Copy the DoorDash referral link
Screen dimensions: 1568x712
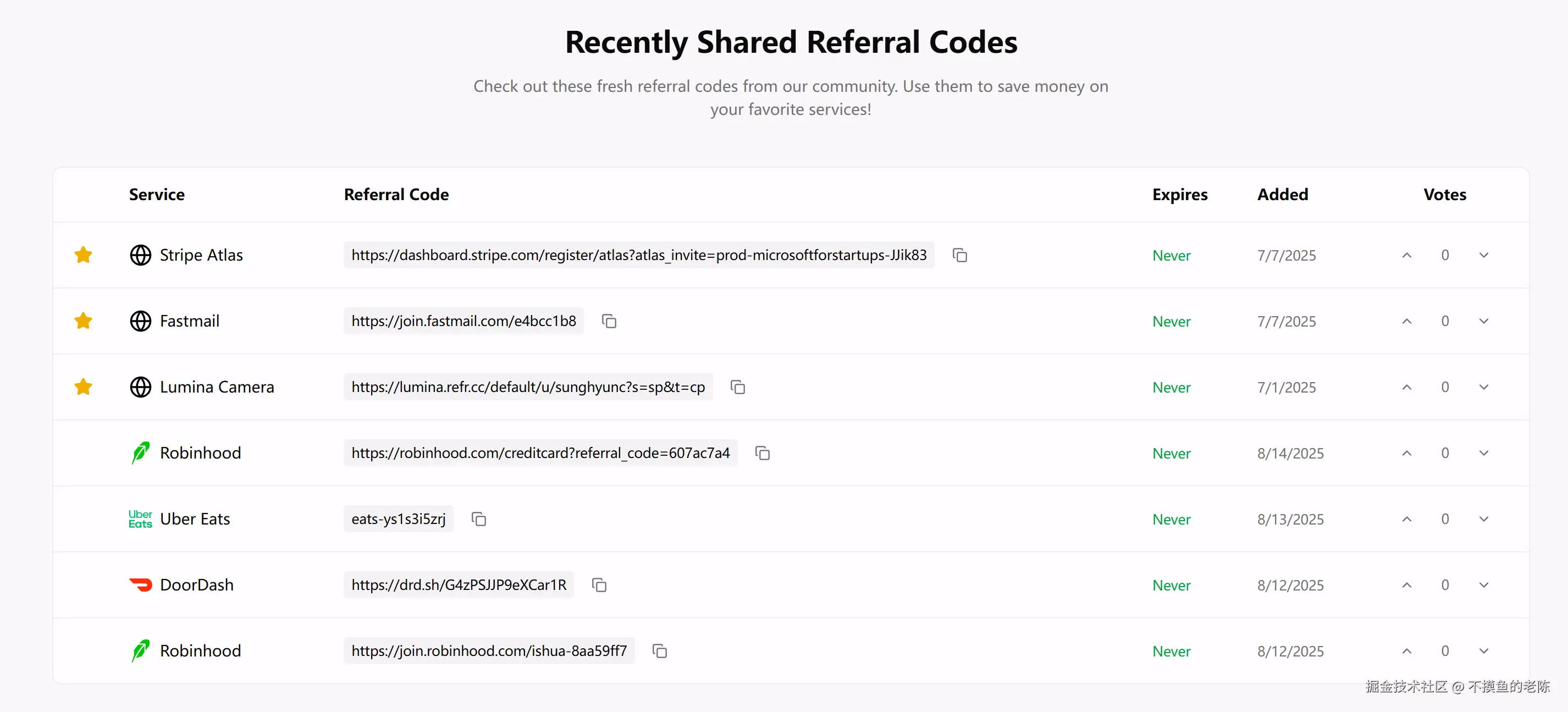599,585
